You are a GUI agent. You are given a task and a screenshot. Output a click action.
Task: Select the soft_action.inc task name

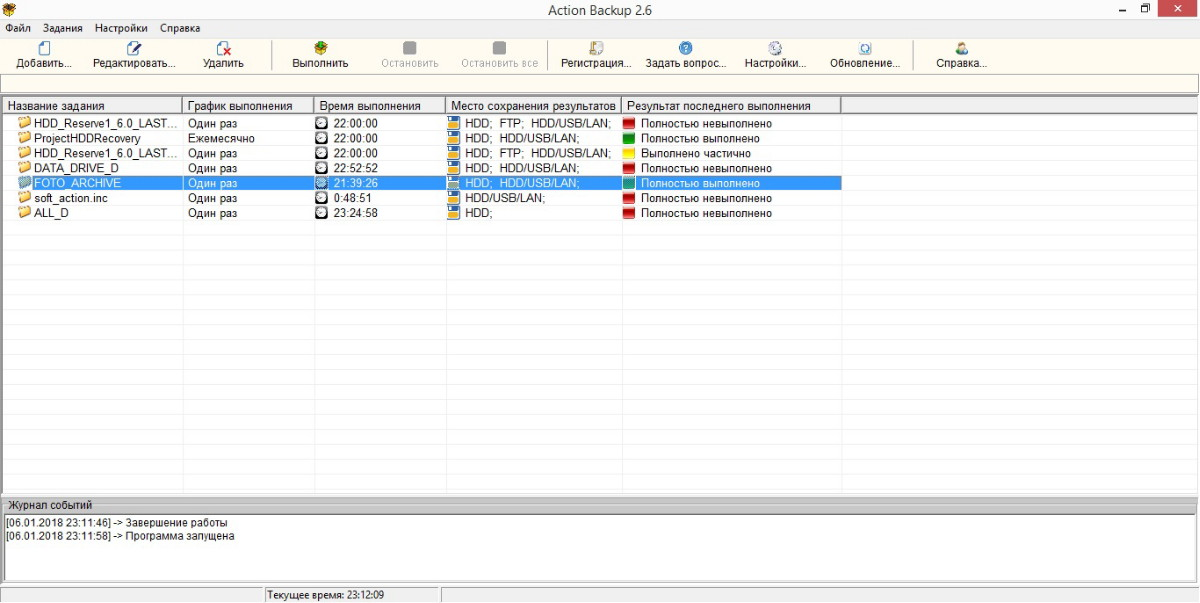coord(70,198)
